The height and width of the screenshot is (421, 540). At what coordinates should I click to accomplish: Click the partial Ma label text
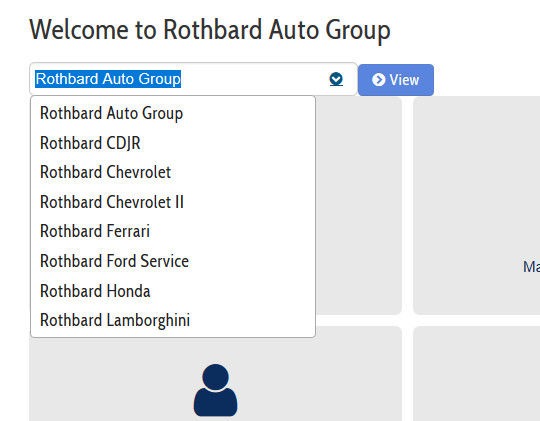pos(531,267)
